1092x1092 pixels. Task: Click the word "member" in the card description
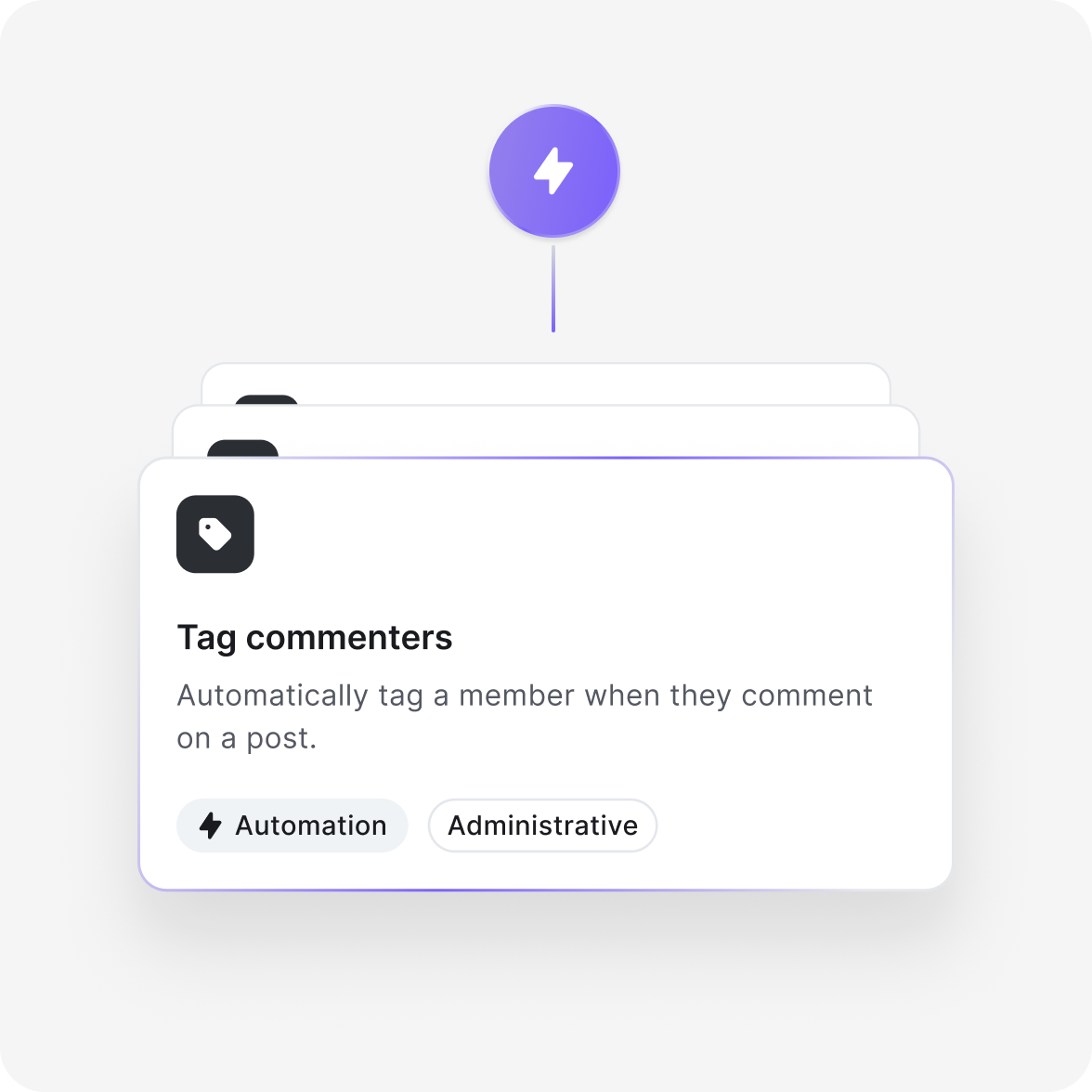(516, 695)
